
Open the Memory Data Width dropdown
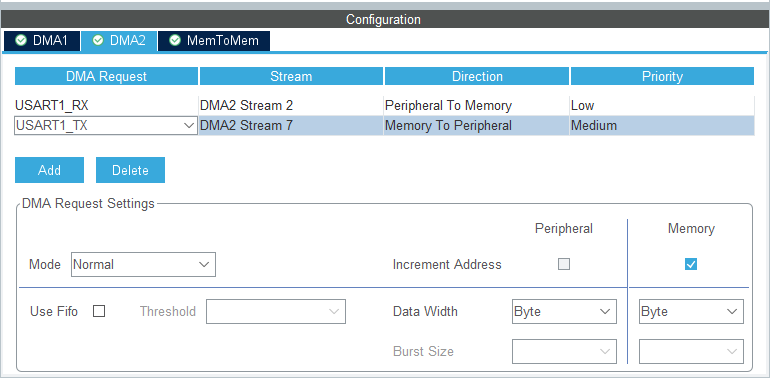[x=691, y=312]
